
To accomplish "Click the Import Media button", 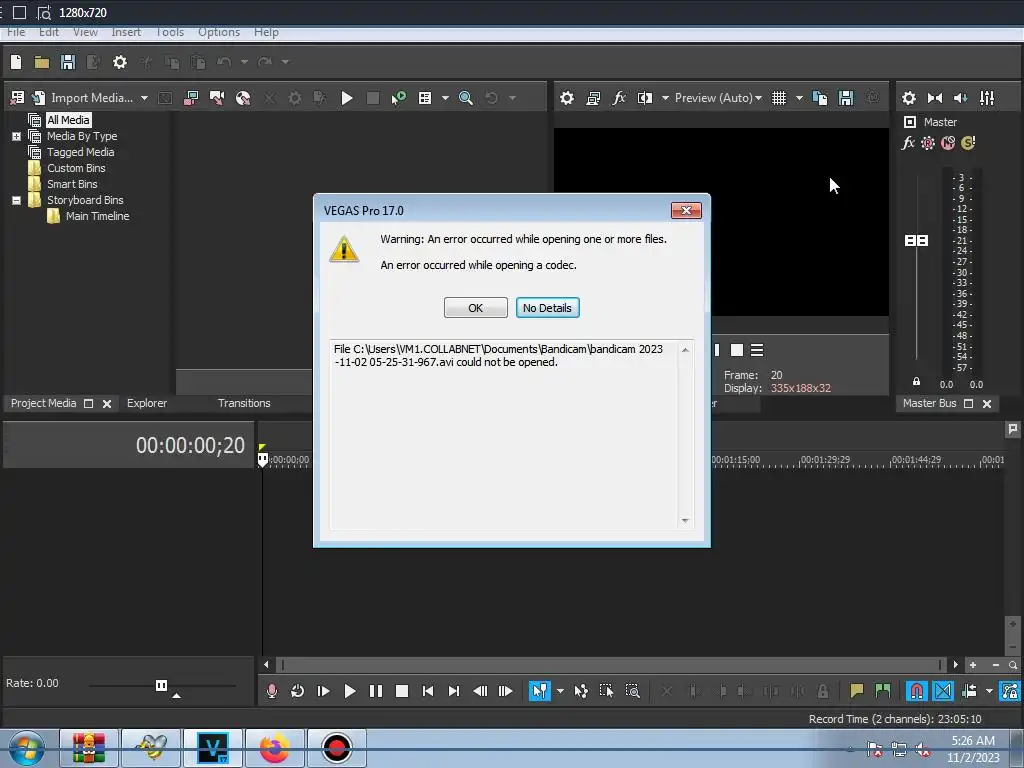I will pyautogui.click(x=83, y=98).
